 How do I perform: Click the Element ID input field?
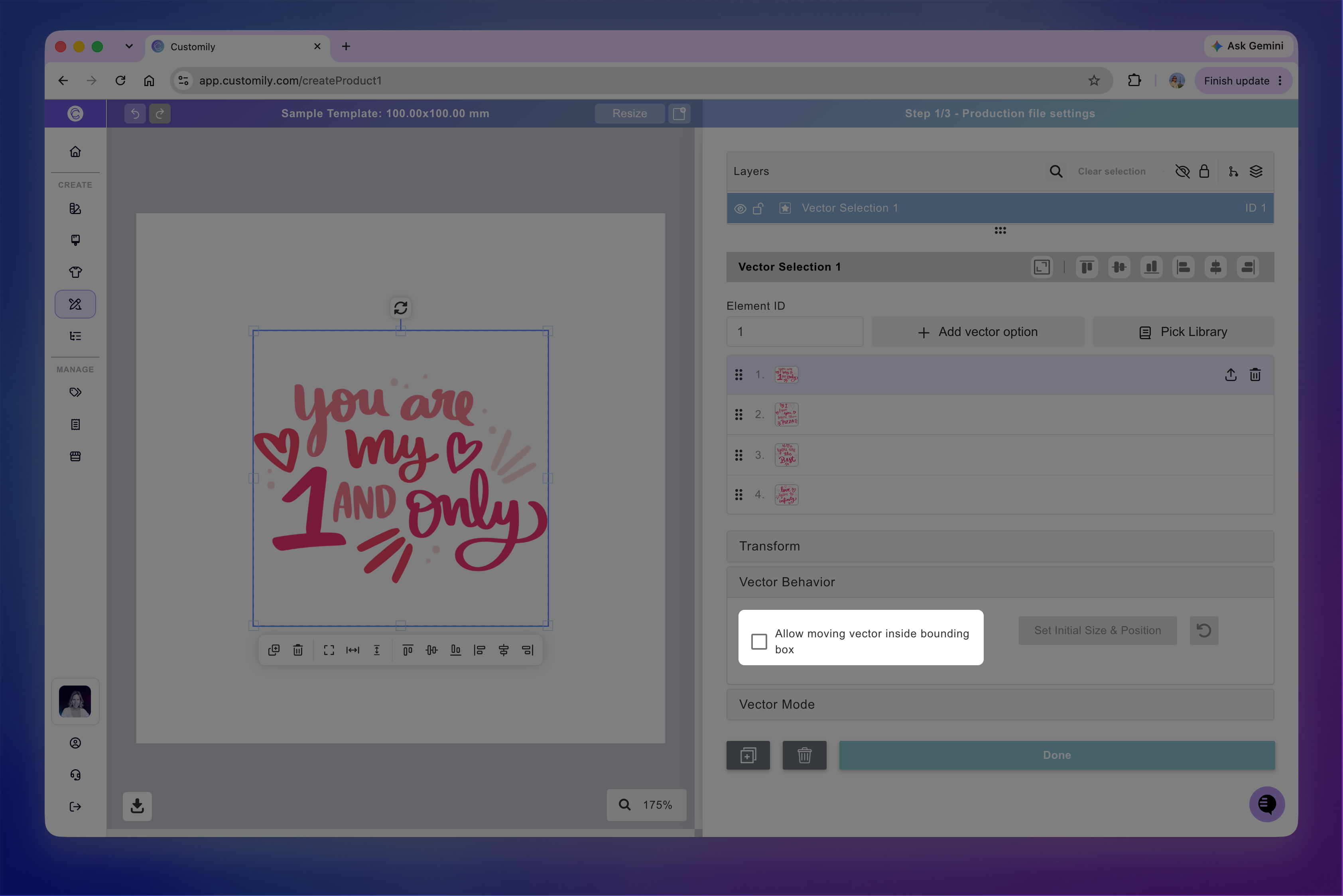795,332
